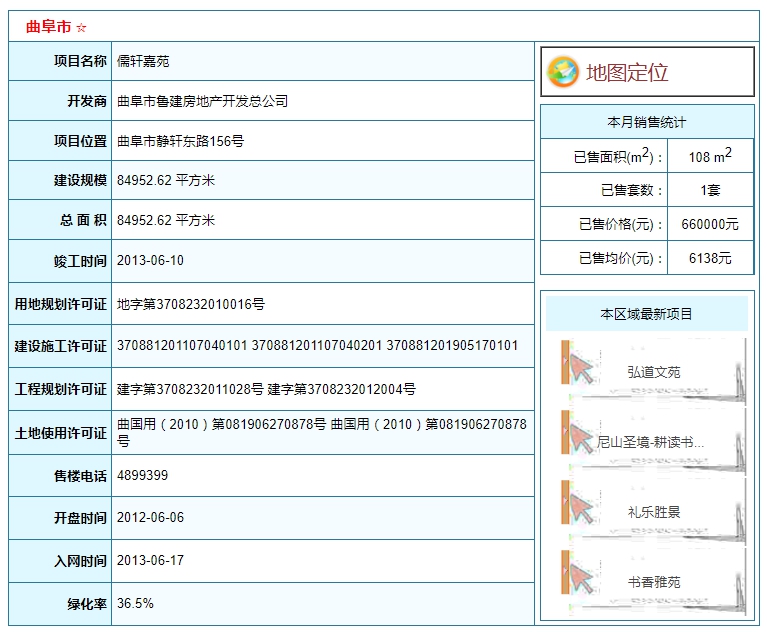The image size is (767, 632).
Task: Click the 已售均价(元) label
Action: coord(620,258)
